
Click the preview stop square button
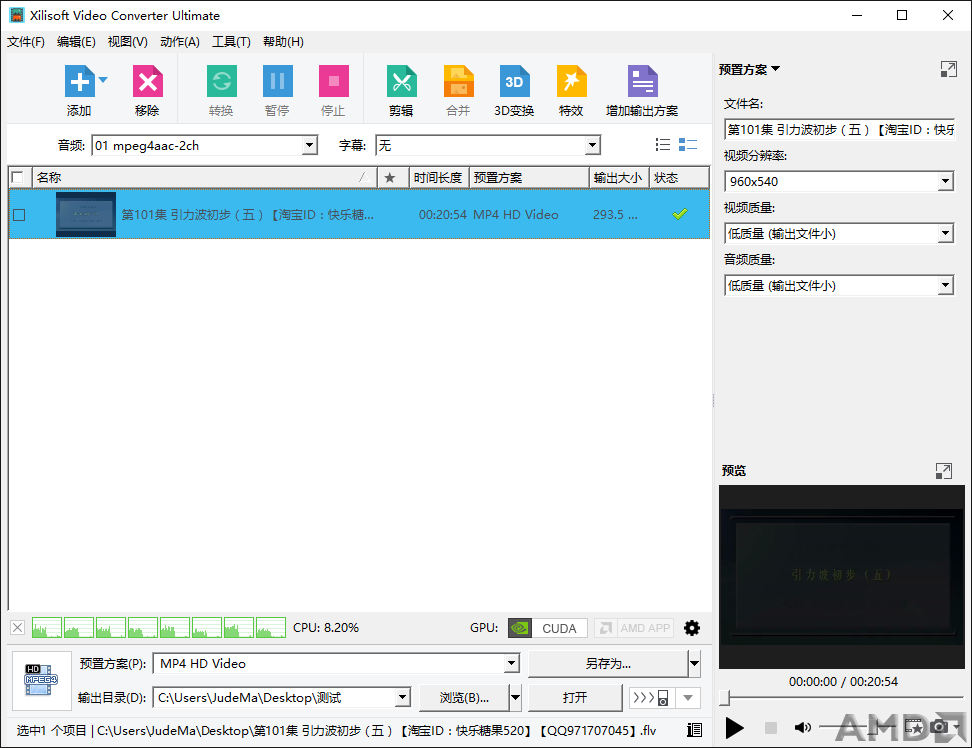tap(771, 728)
